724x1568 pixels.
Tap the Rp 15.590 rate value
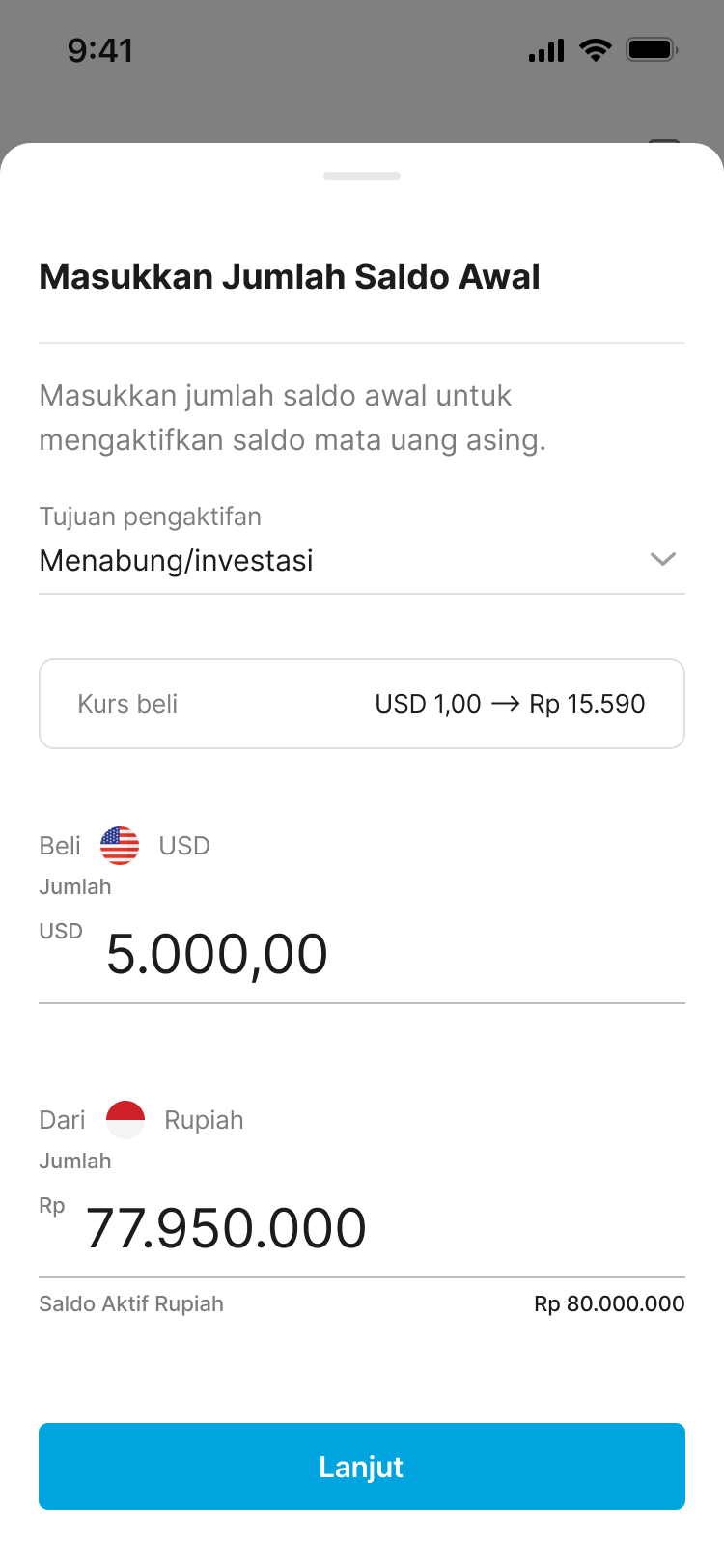point(587,704)
